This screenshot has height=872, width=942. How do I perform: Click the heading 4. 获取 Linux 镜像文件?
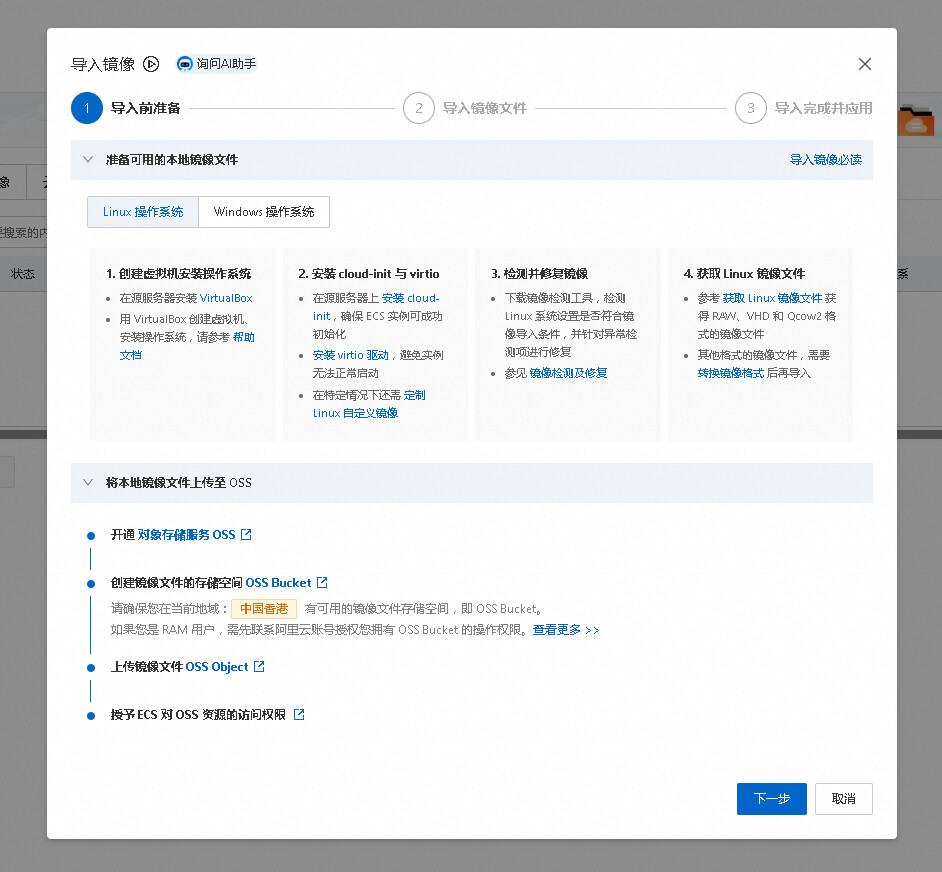[744, 273]
